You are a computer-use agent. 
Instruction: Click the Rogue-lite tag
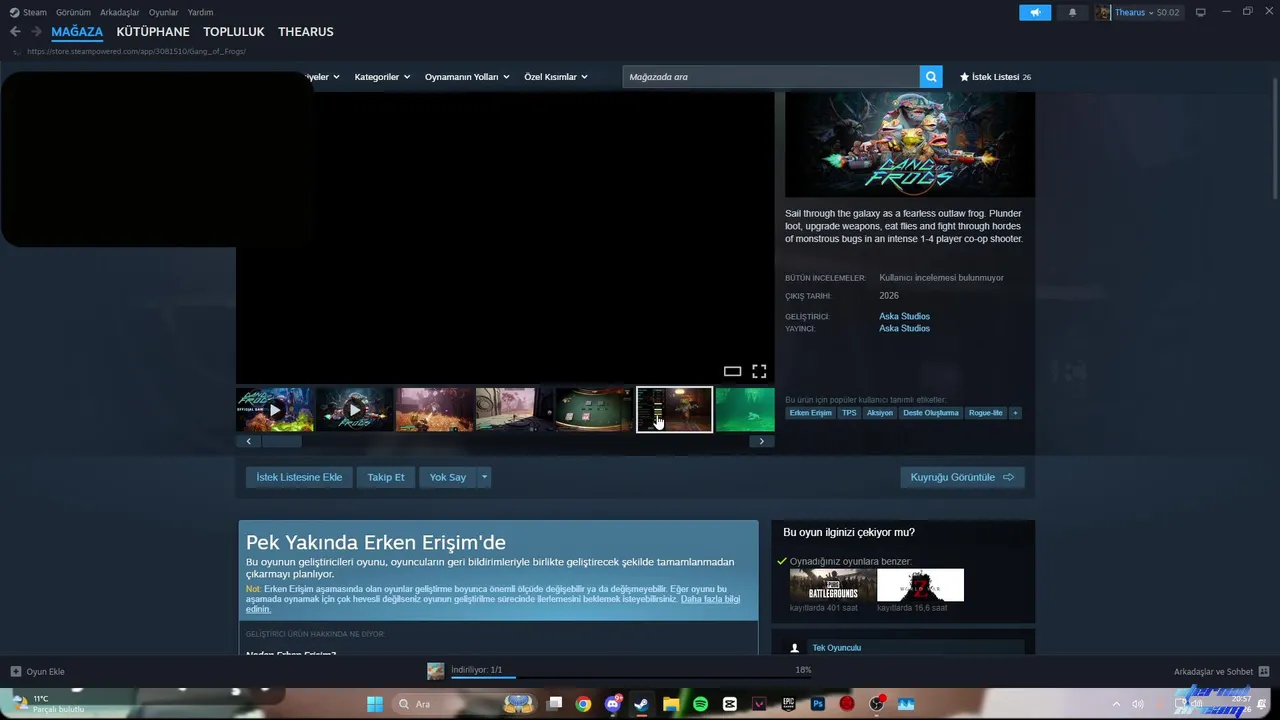tap(985, 413)
